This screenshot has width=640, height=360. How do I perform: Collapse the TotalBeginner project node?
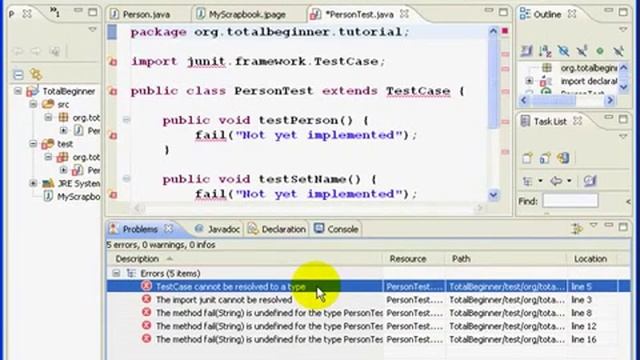click(18, 91)
